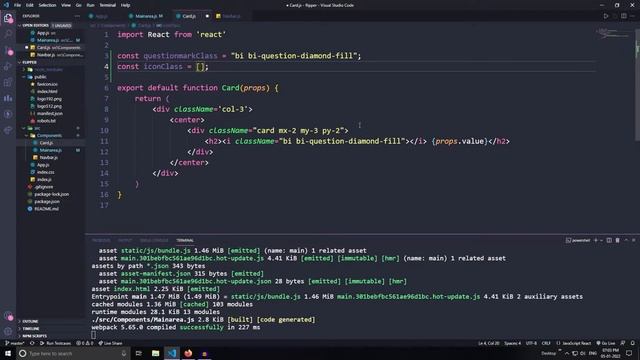Click the unsaved dot on Card.js tab
The height and width of the screenshot is (360, 640).
click(x=207, y=16)
